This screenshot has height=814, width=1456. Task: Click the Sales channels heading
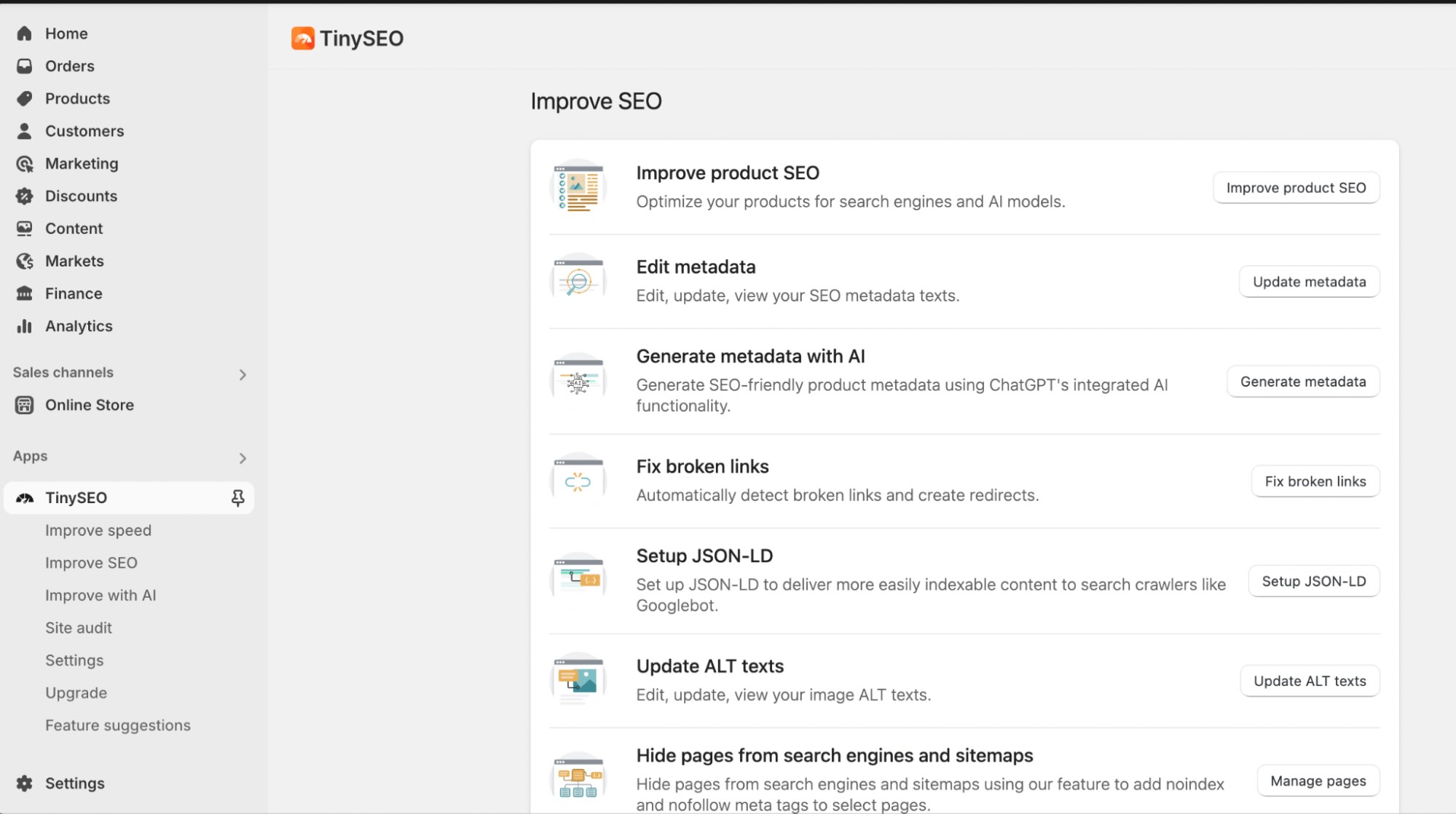63,373
